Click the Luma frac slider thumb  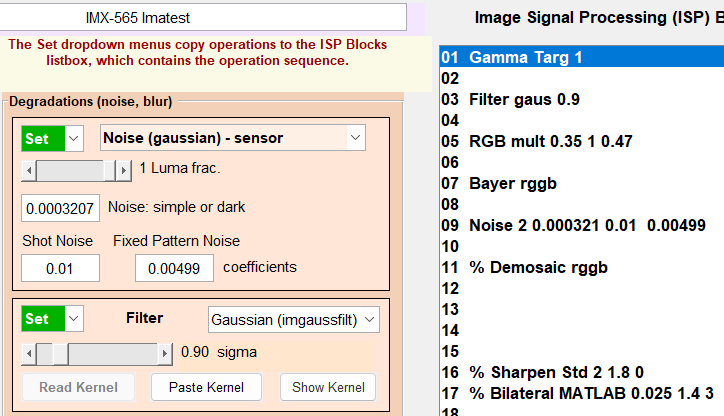(x=109, y=171)
